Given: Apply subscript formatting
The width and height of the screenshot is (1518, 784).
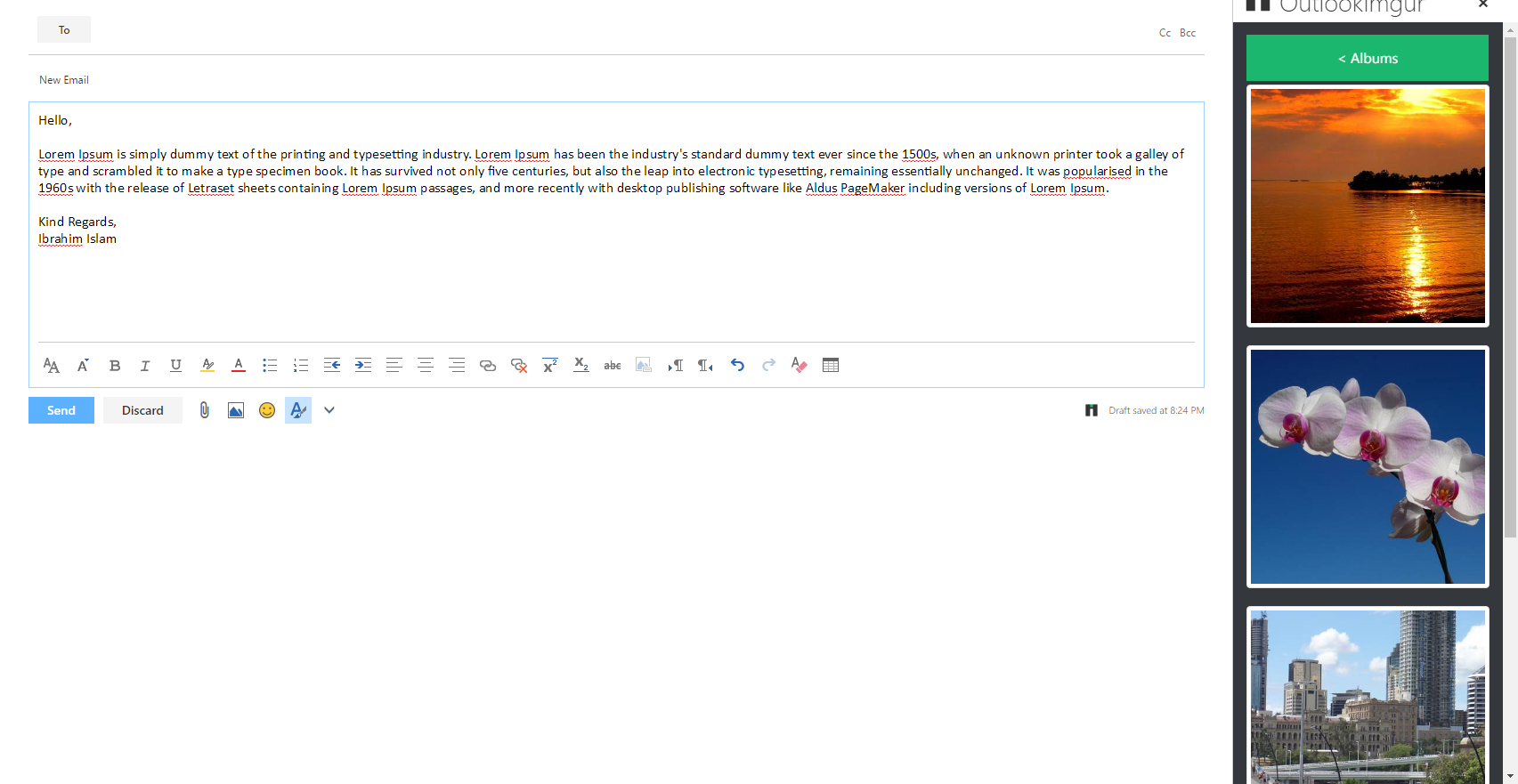Looking at the screenshot, I should click(x=581, y=365).
